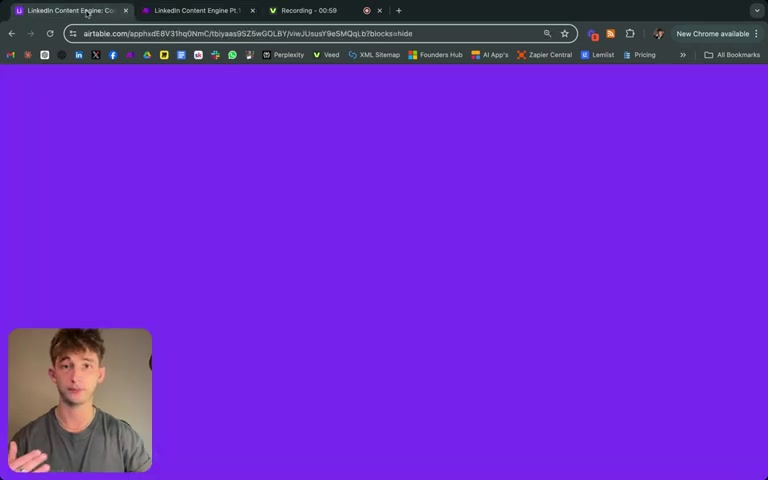Open the dark circular bookmark icon
Image resolution: width=768 pixels, height=480 pixels.
pos(62,55)
